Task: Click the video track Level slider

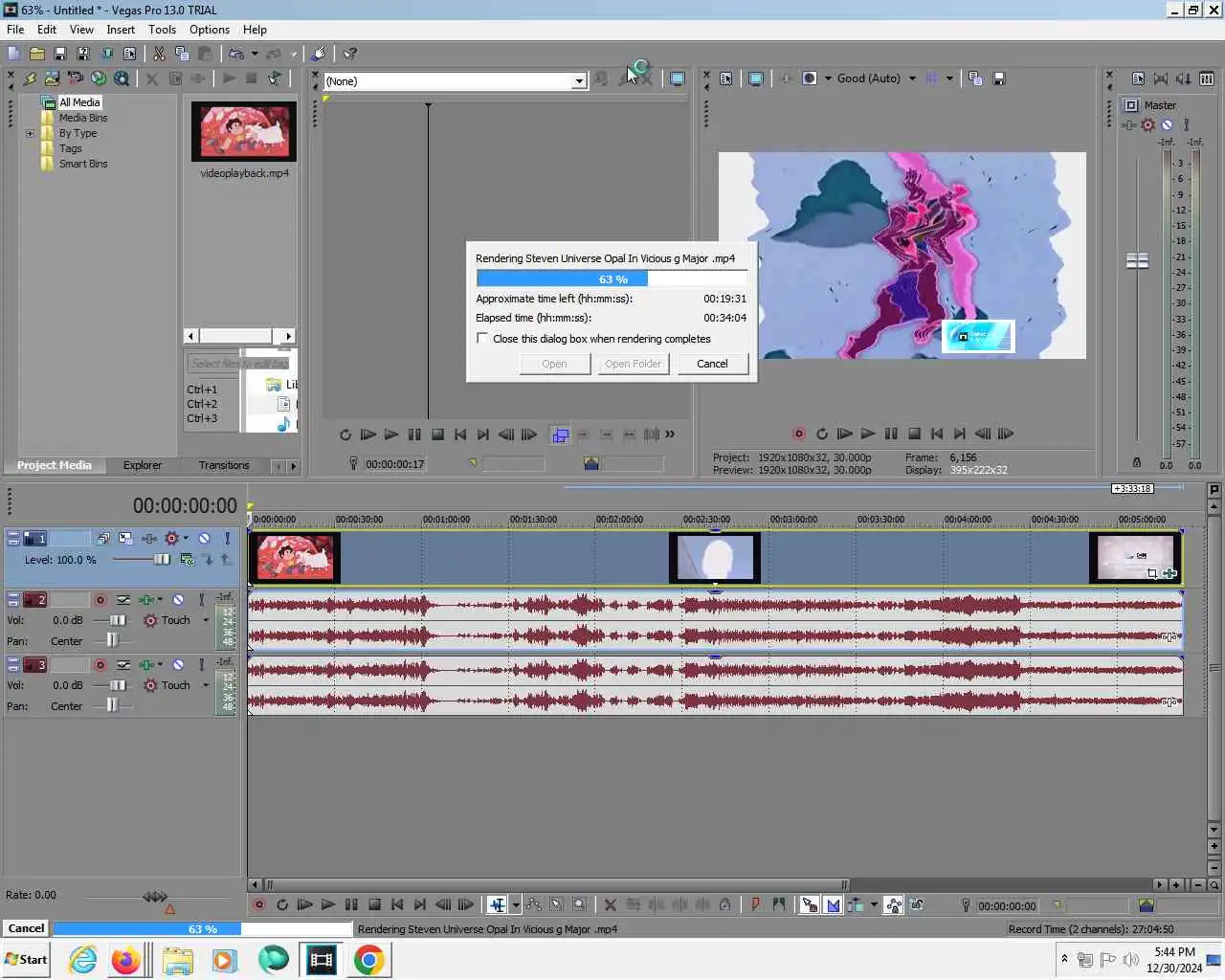Action: [x=162, y=559]
